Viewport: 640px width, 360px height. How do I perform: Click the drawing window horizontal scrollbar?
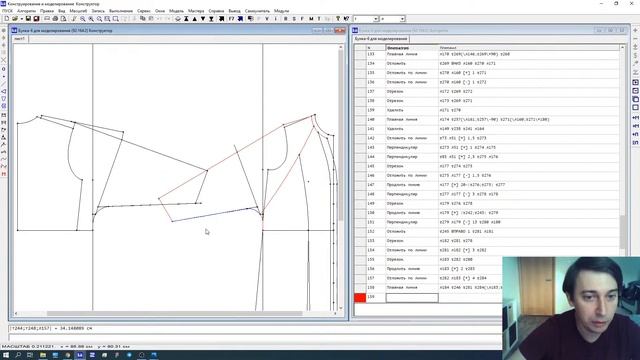[175, 313]
